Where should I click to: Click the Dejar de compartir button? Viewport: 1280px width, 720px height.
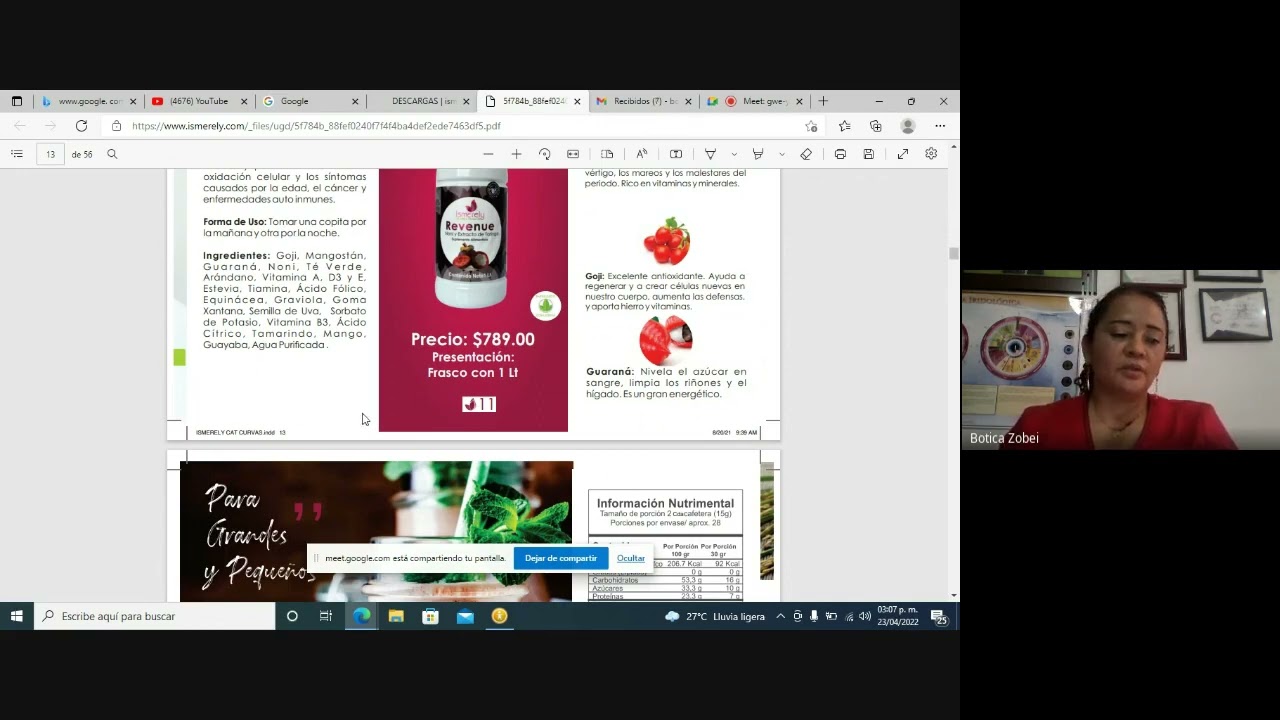click(x=560, y=558)
